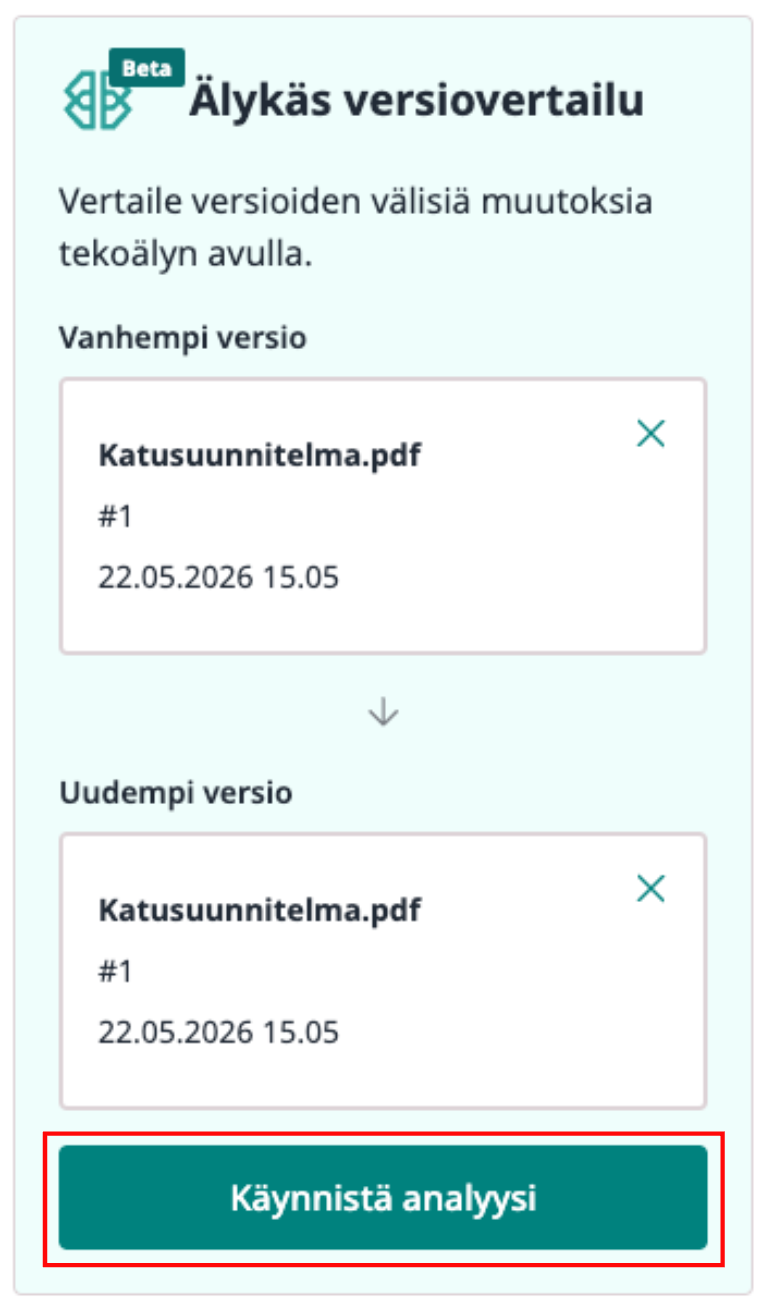The image size is (764, 1308).
Task: Click Katusuunnitelma.pdf in the newer version card
Action: tap(259, 911)
